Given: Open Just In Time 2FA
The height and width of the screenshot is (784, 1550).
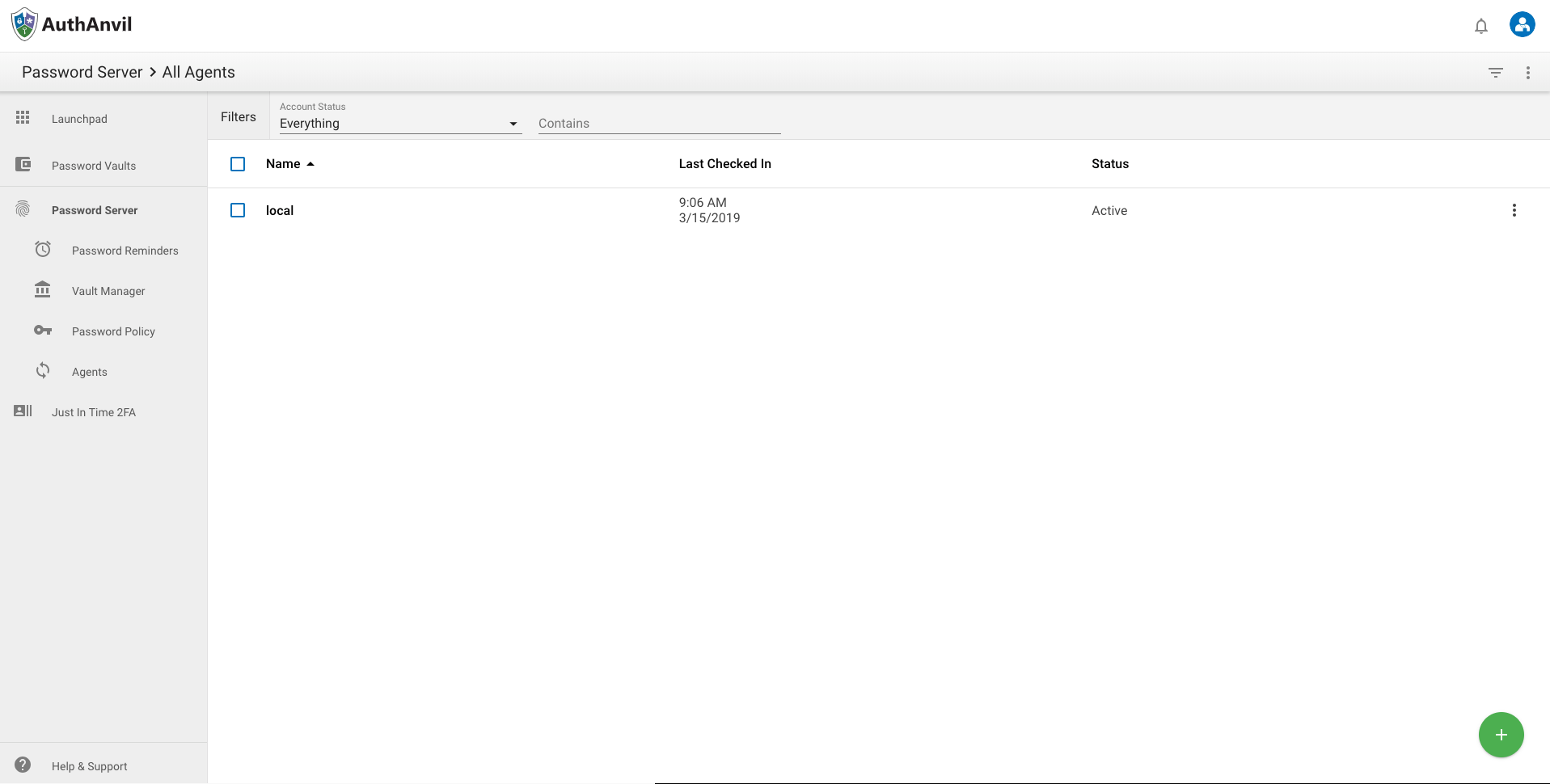Looking at the screenshot, I should click(x=94, y=412).
